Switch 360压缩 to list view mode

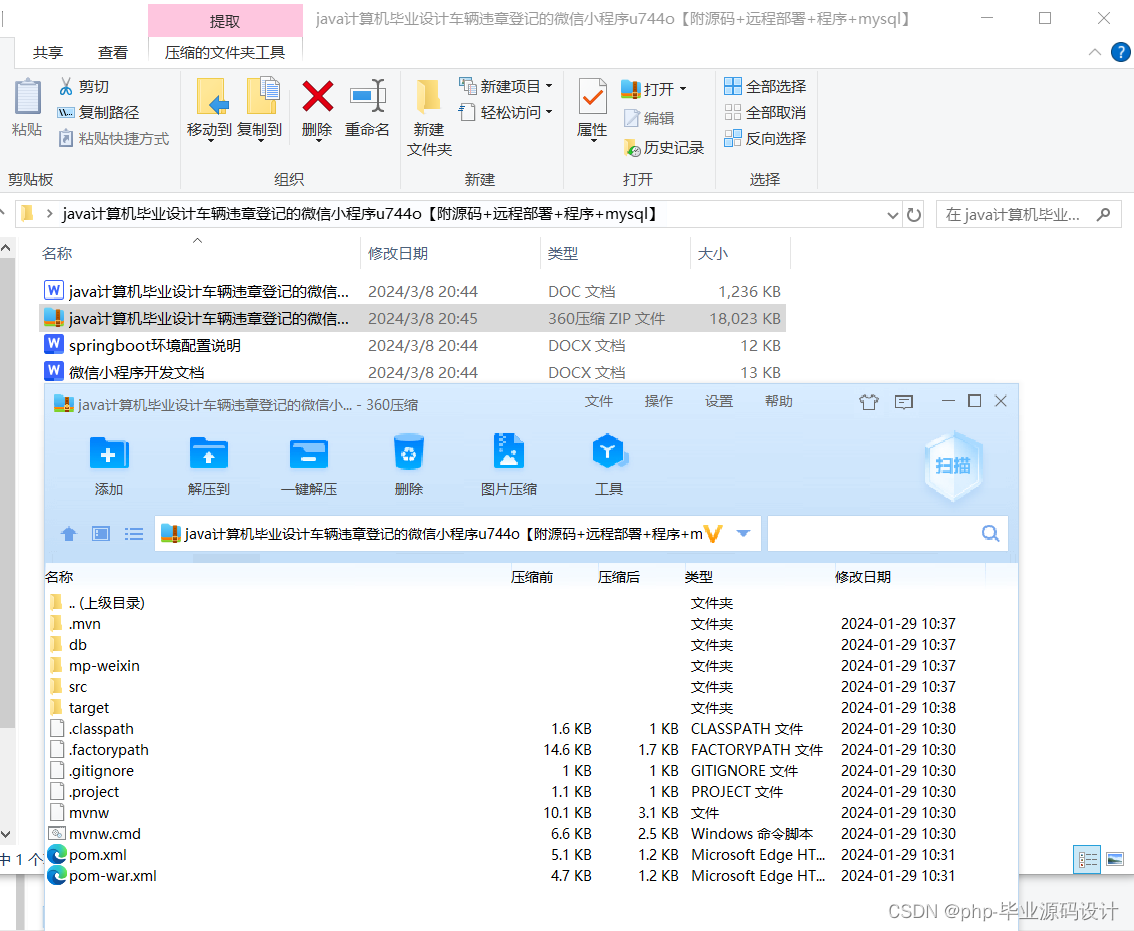coord(134,533)
